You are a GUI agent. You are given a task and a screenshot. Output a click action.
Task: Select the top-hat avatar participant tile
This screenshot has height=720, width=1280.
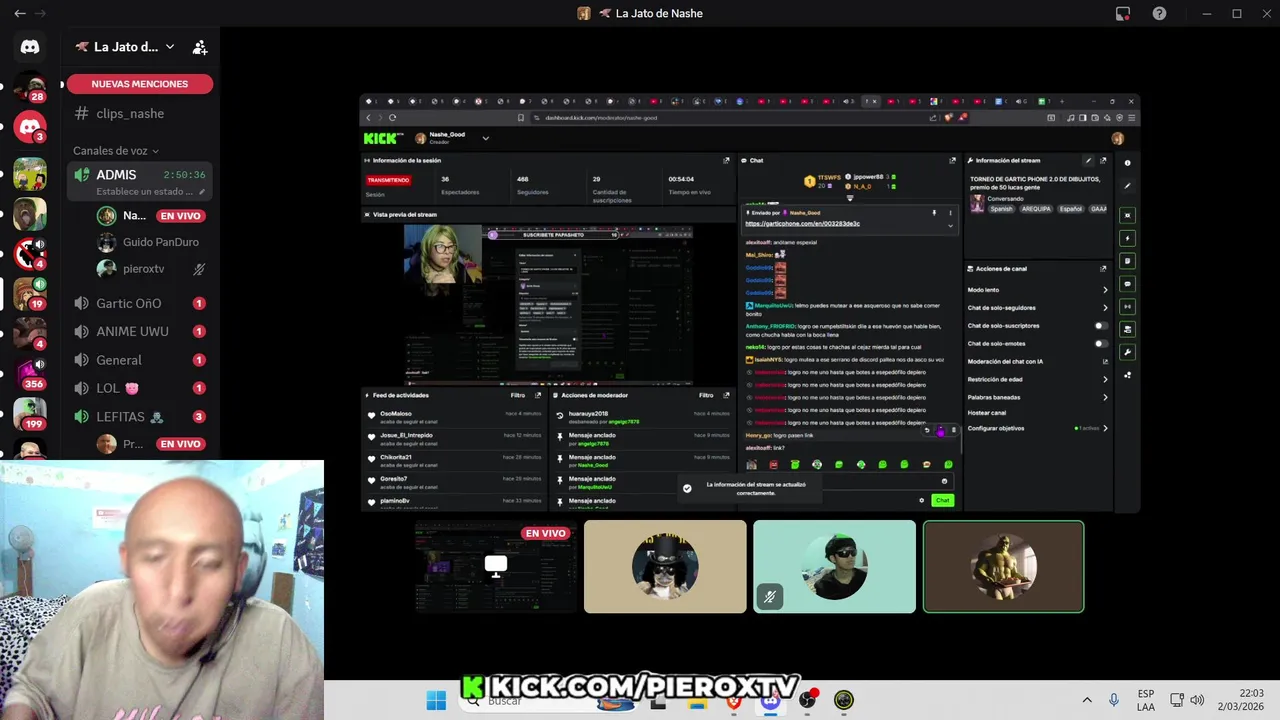[665, 566]
